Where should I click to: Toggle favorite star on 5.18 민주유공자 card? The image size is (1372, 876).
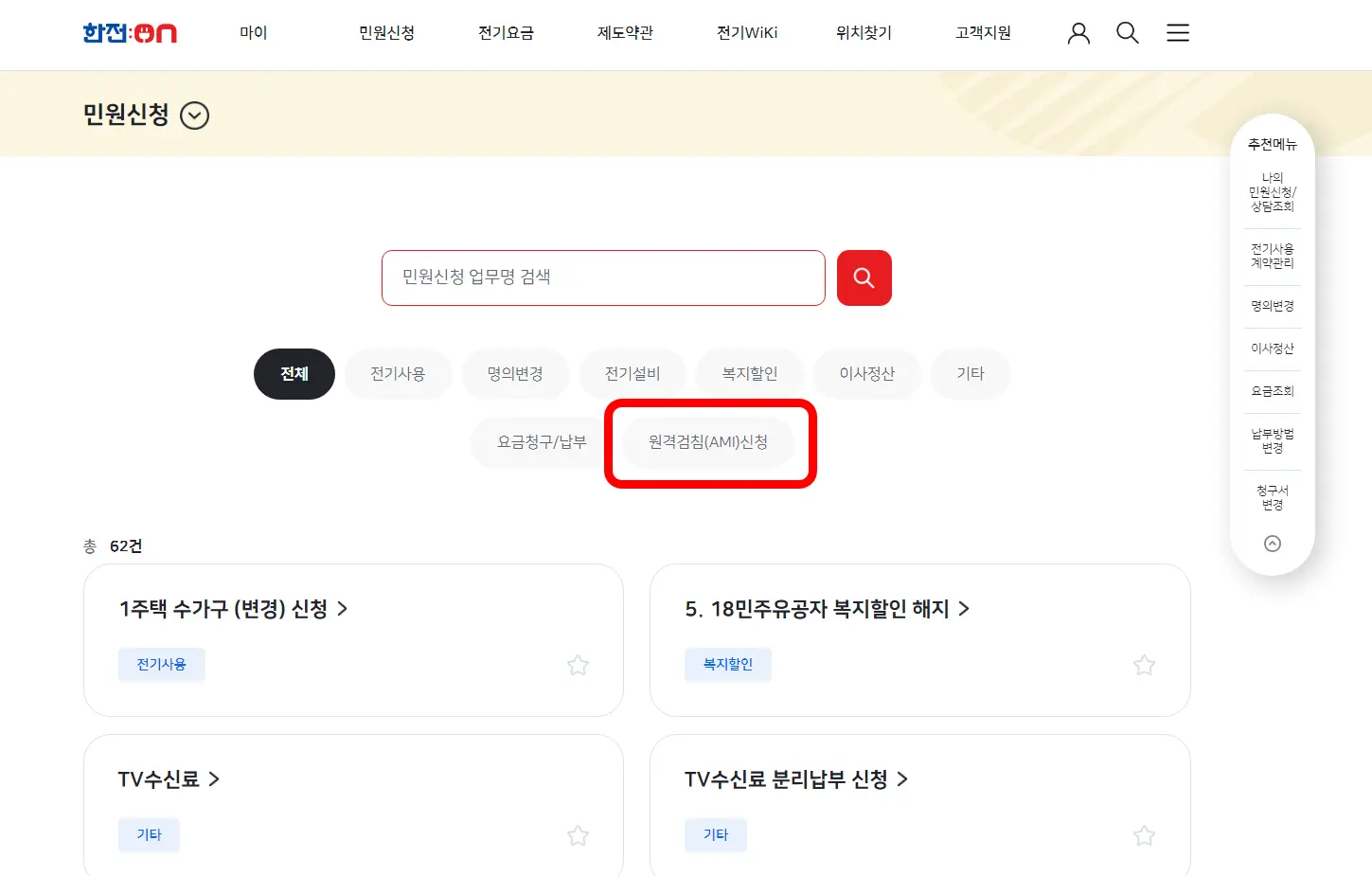tap(1144, 666)
